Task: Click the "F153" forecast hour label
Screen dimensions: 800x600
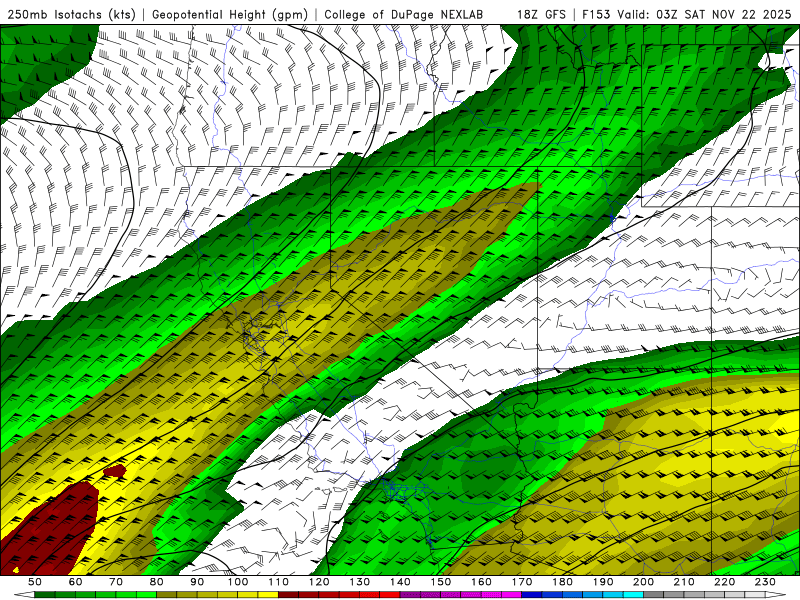Action: pyautogui.click(x=597, y=14)
